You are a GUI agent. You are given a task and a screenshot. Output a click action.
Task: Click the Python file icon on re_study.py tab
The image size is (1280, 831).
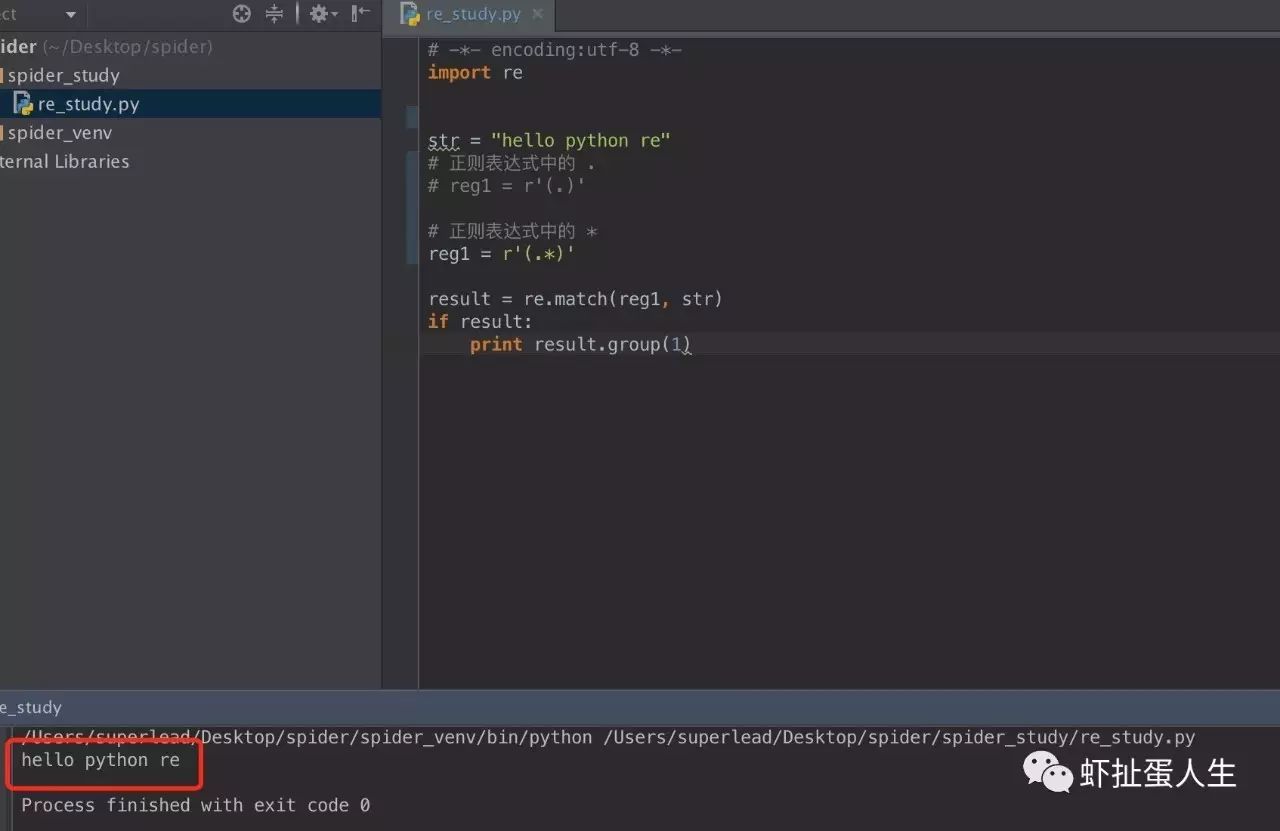(x=409, y=15)
